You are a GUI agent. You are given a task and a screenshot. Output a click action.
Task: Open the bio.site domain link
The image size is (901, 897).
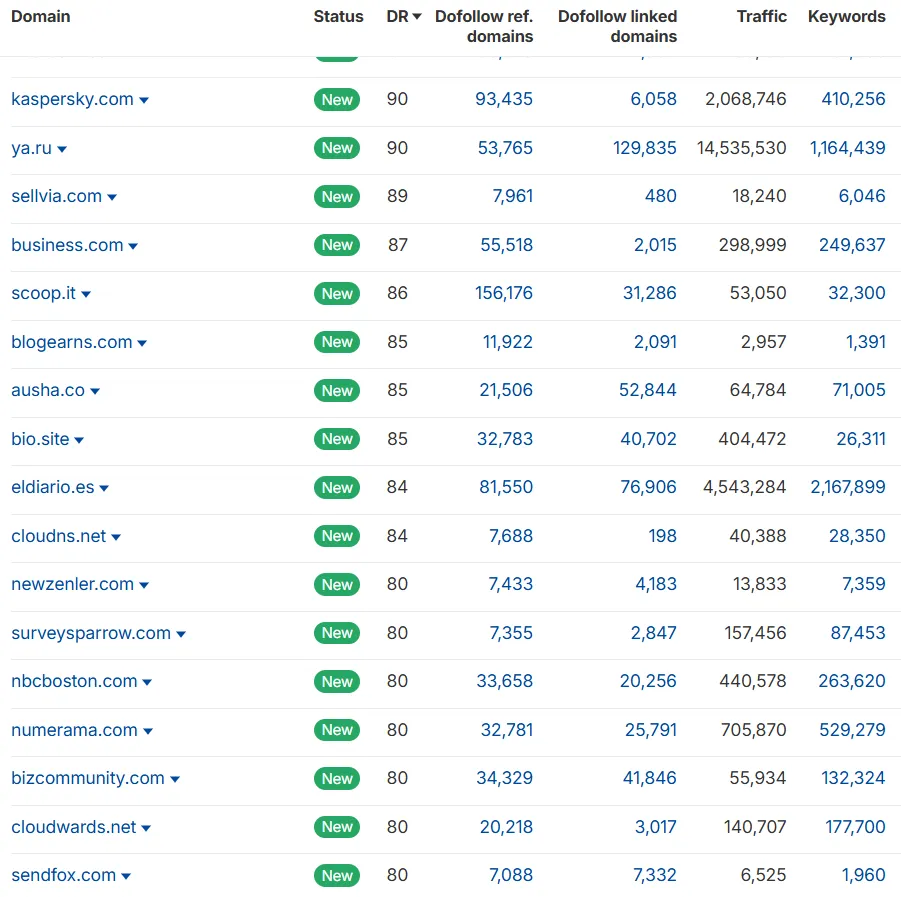click(x=40, y=440)
